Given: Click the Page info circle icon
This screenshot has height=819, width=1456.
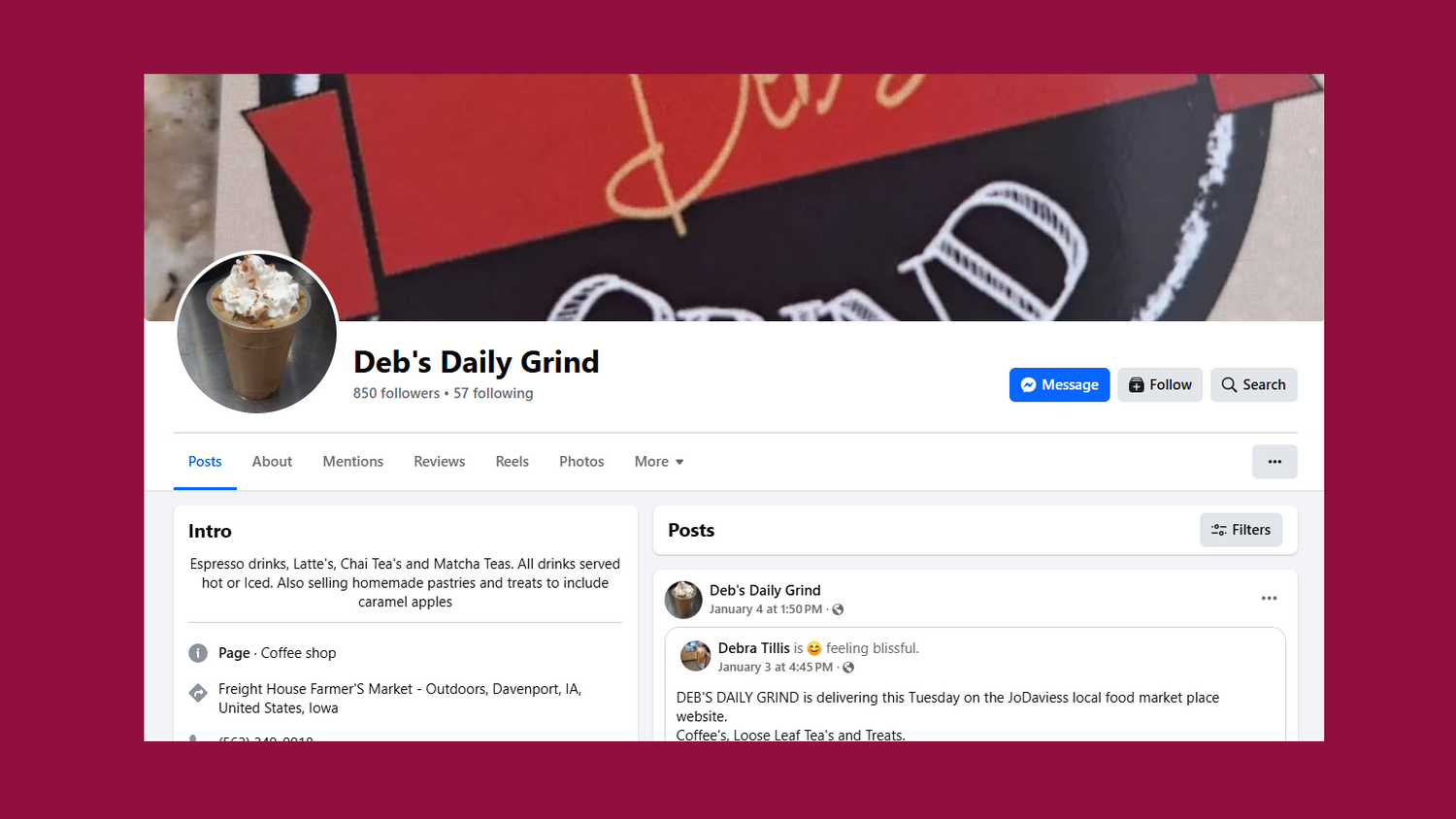Looking at the screenshot, I should pos(198,653).
